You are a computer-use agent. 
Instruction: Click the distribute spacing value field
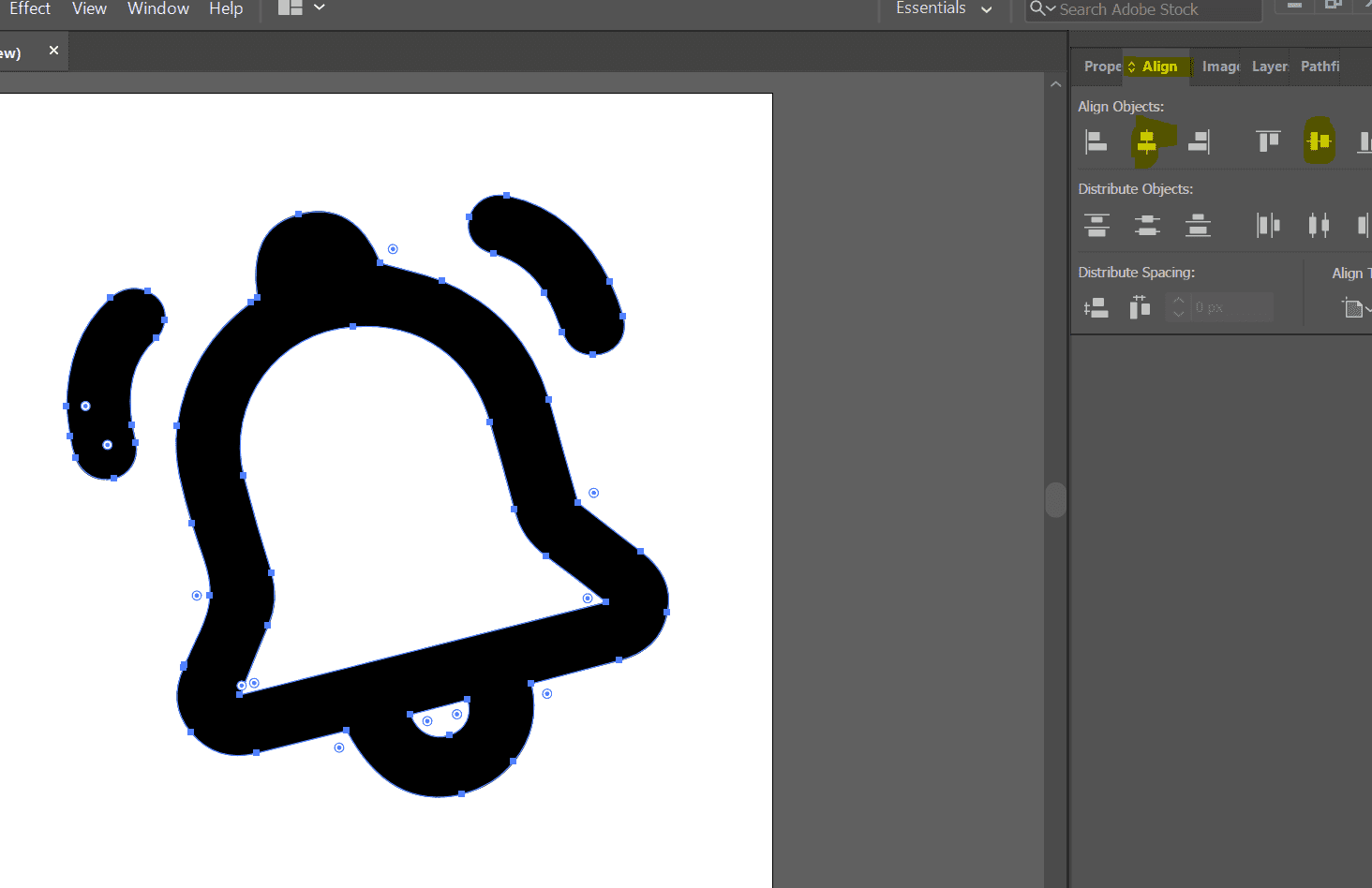1232,307
